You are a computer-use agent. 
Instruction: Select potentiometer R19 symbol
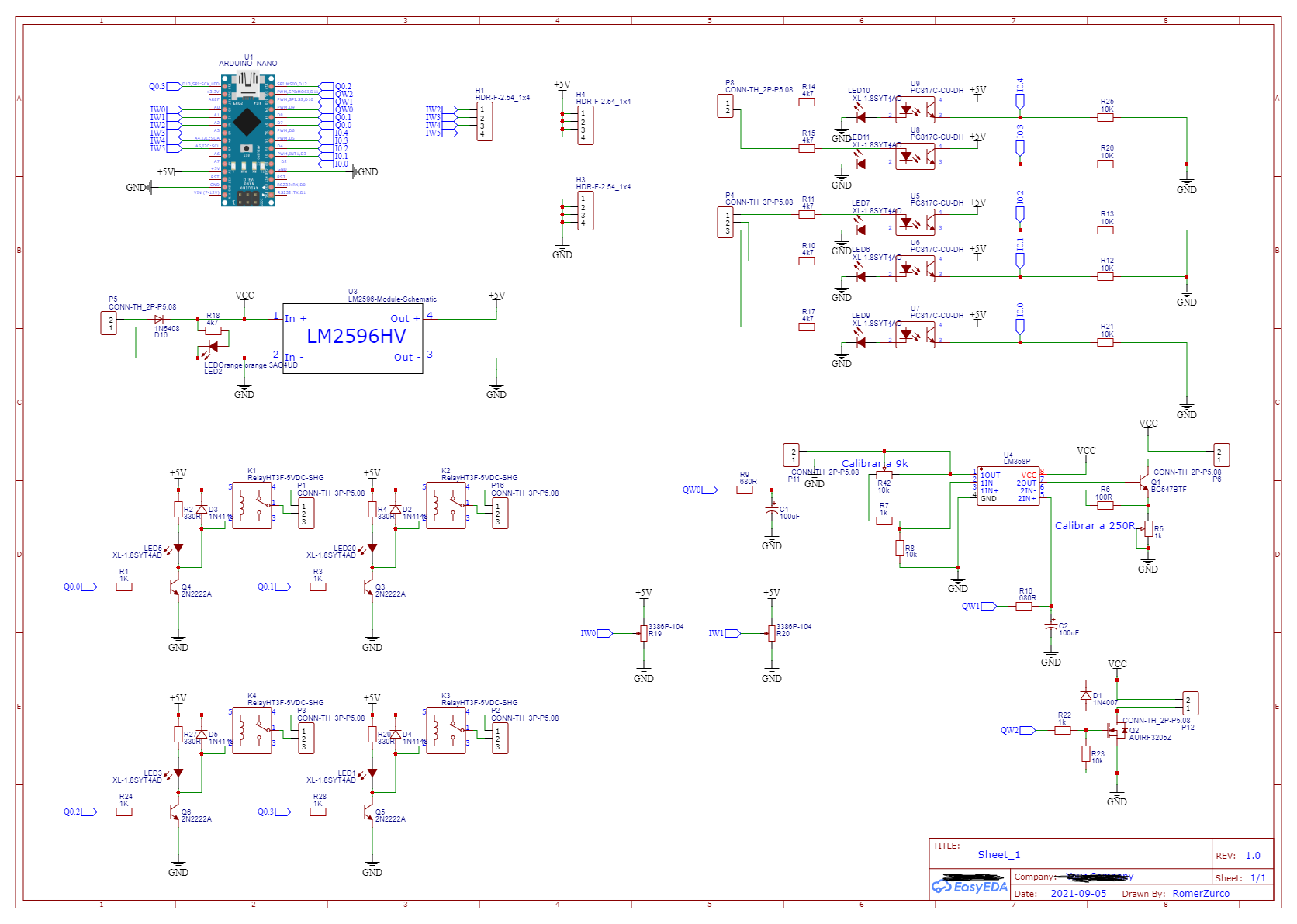coord(644,633)
